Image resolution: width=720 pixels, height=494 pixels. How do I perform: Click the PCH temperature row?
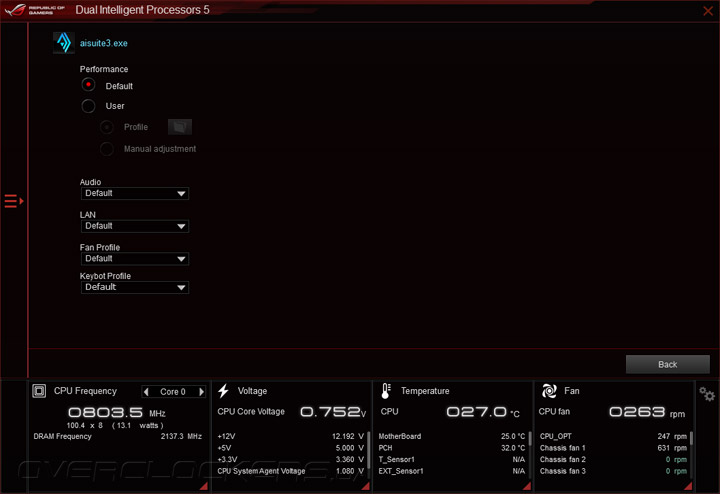(452, 448)
